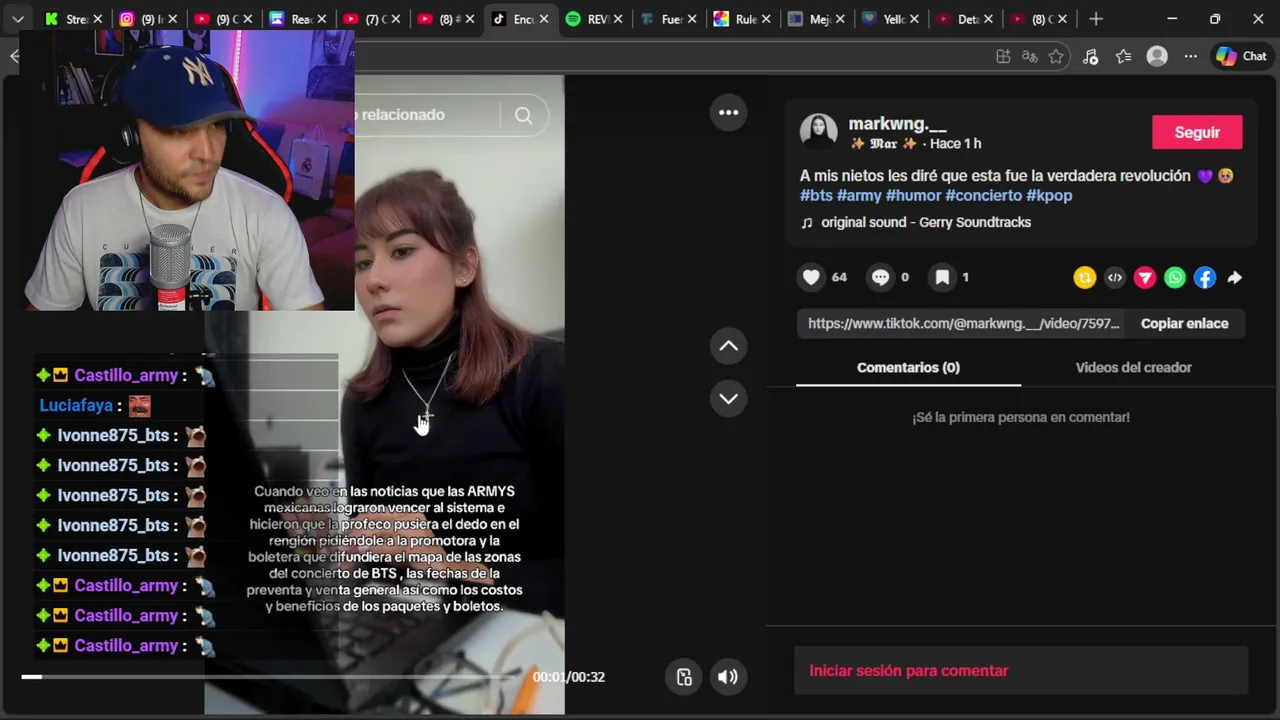Select the Videos del creador tab

tap(1133, 367)
